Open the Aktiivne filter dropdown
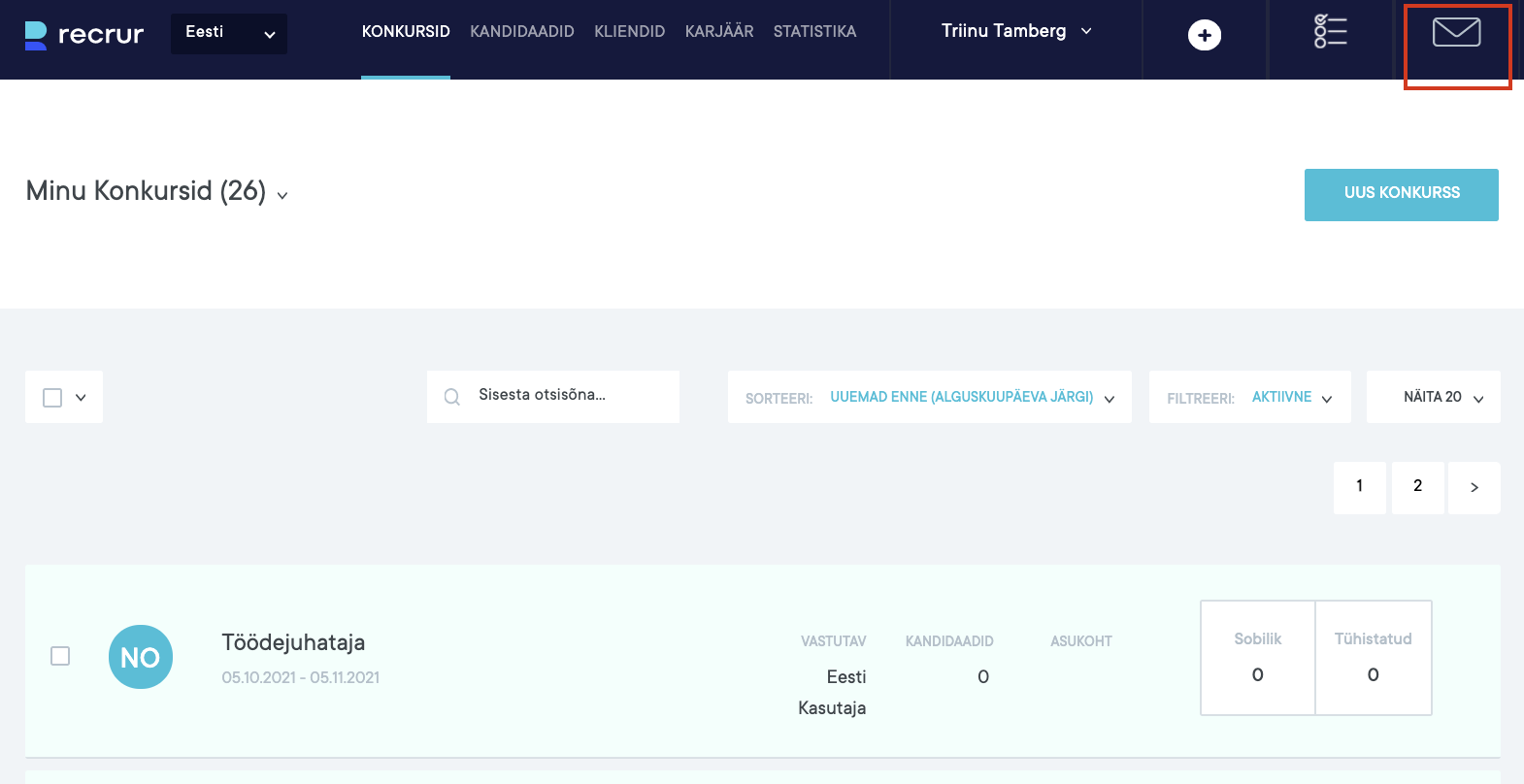The width and height of the screenshot is (1524, 784). coord(1291,397)
